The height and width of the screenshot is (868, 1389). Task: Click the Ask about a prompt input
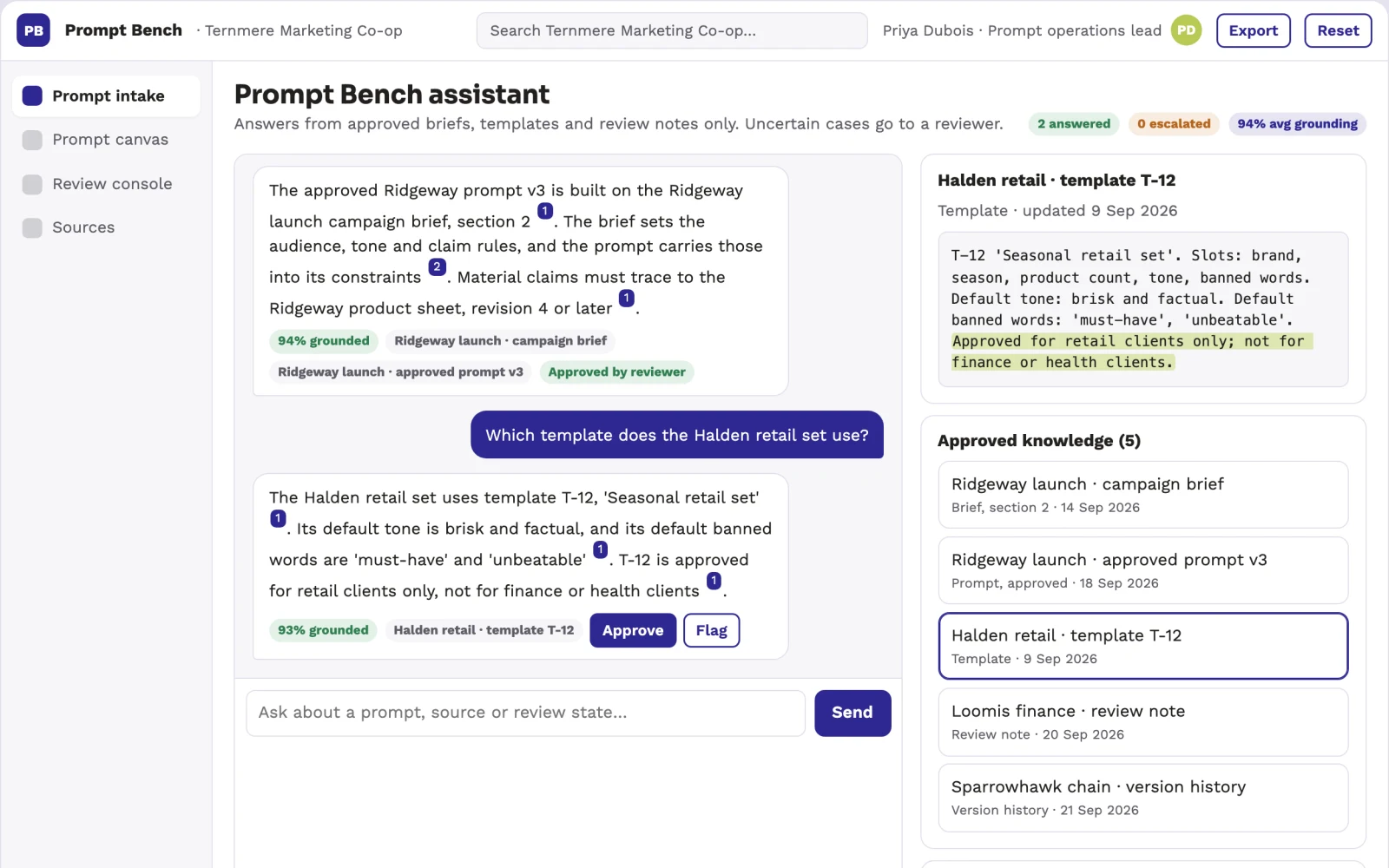click(x=526, y=713)
